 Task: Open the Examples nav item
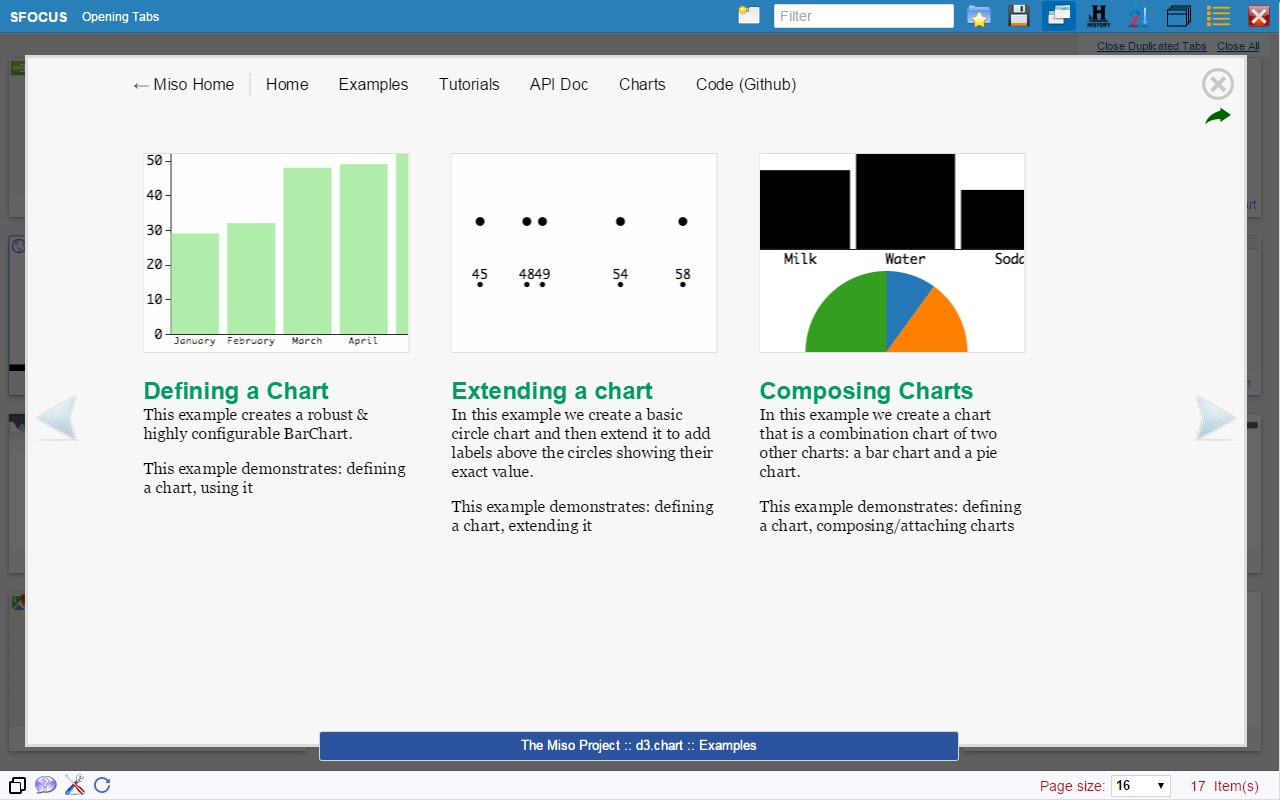373,85
